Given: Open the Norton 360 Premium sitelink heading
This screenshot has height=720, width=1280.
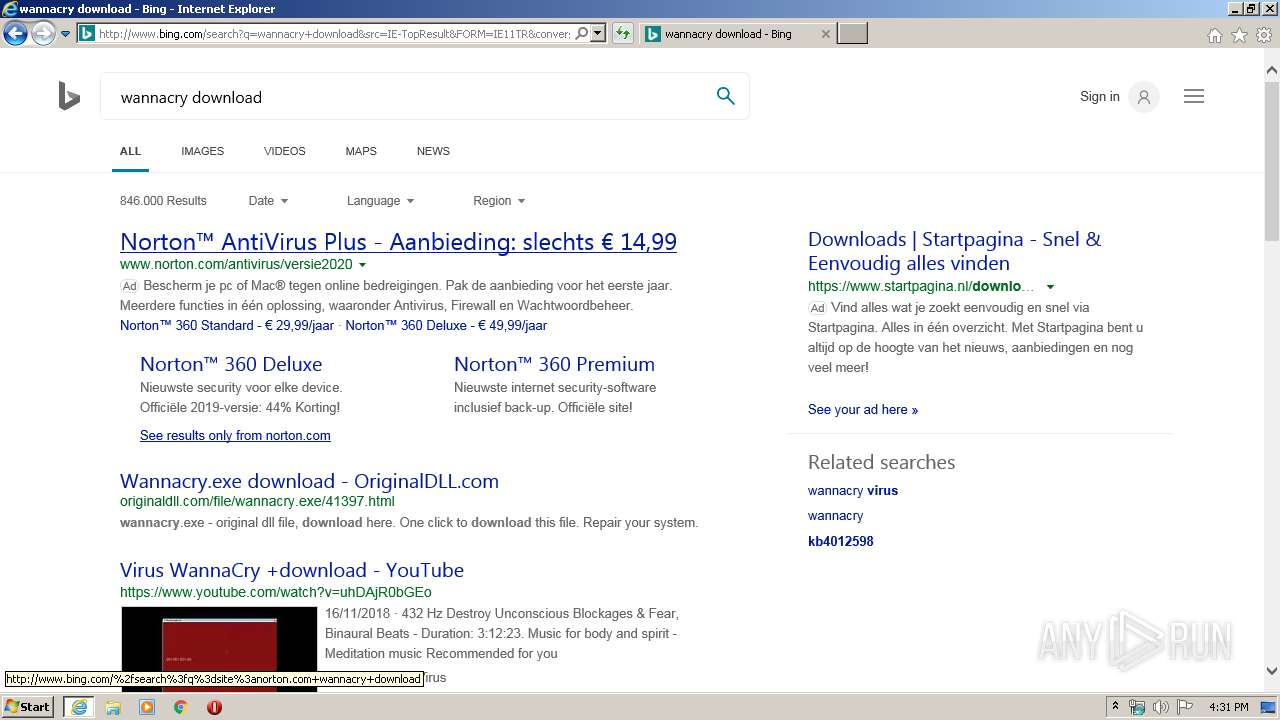Looking at the screenshot, I should coord(554,364).
